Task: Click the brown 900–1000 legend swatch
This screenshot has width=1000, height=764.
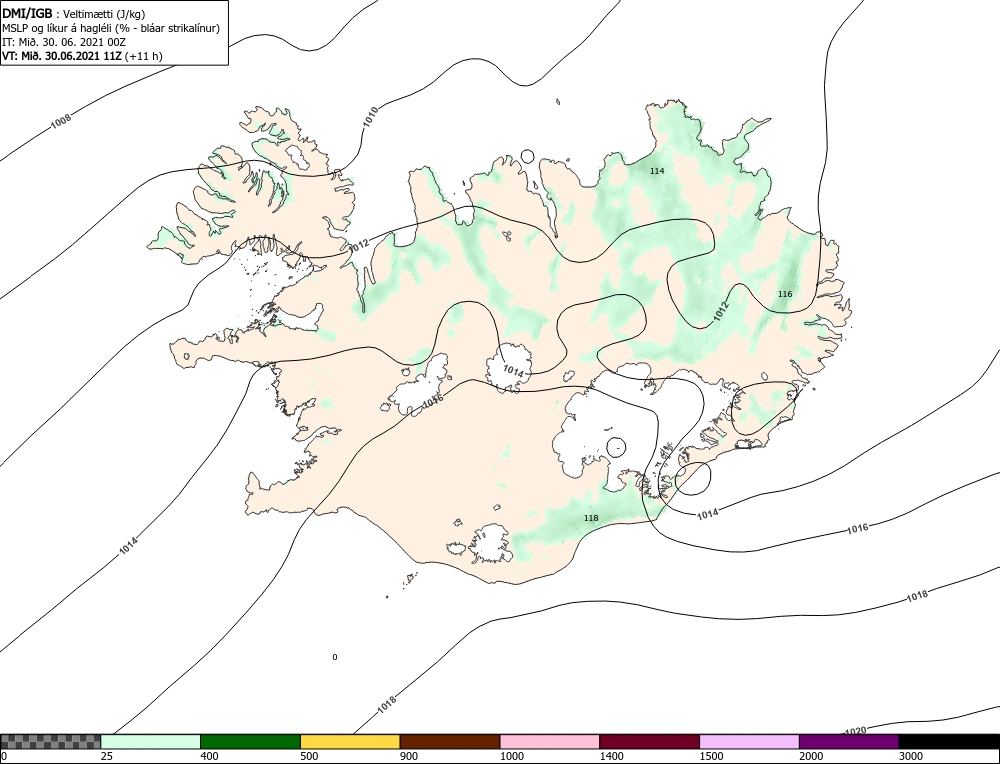Action: [450, 741]
